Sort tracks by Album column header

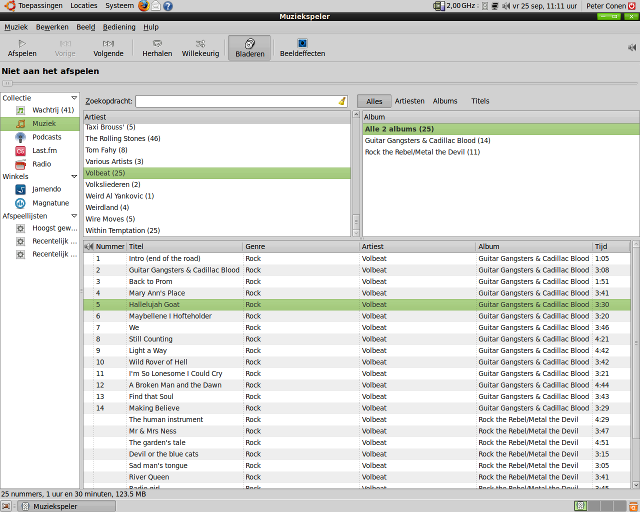(x=534, y=247)
